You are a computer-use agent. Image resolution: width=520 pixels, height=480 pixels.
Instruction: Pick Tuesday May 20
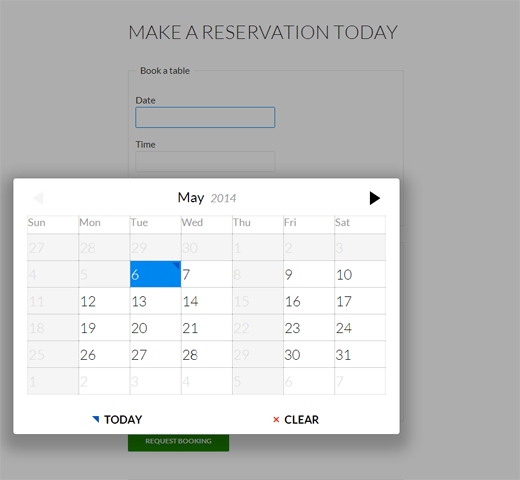click(155, 328)
